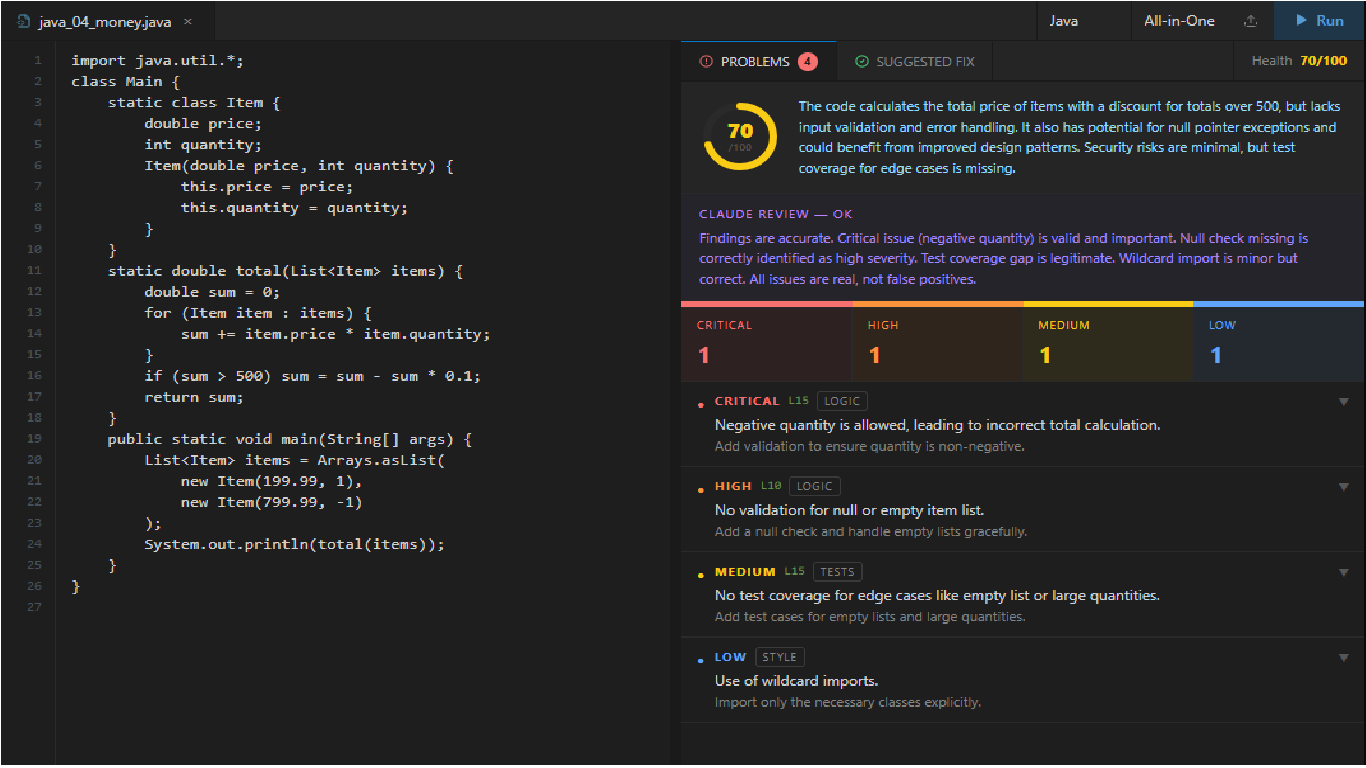
Task: Expand the Critical negative quantity issue
Action: (x=1343, y=402)
